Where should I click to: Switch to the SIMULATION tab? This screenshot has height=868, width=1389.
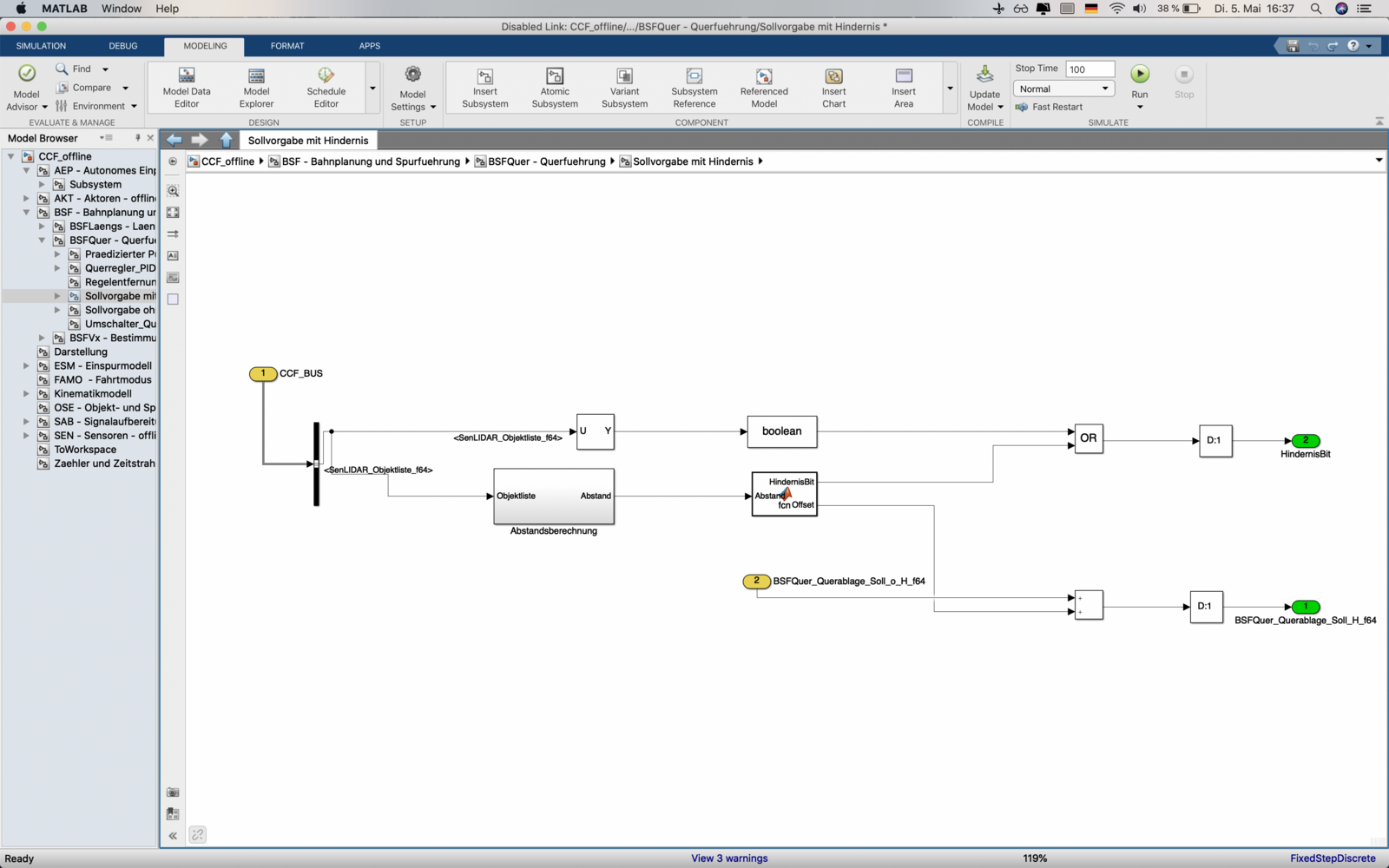point(41,46)
